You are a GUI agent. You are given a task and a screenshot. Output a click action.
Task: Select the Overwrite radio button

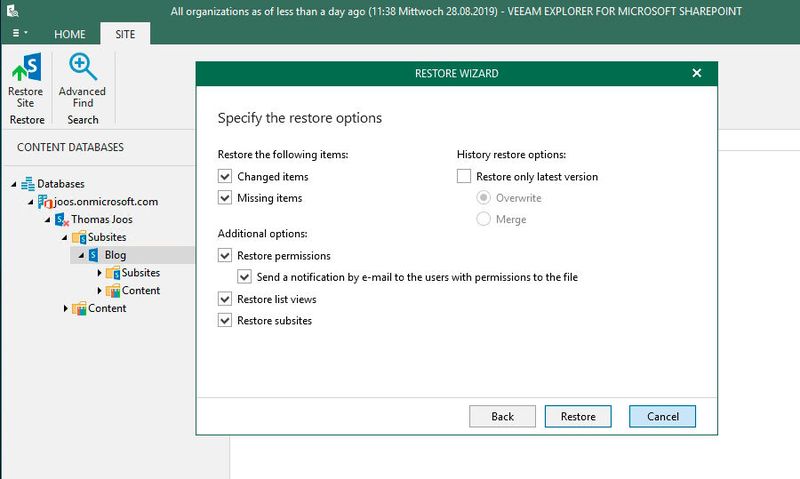tap(483, 198)
